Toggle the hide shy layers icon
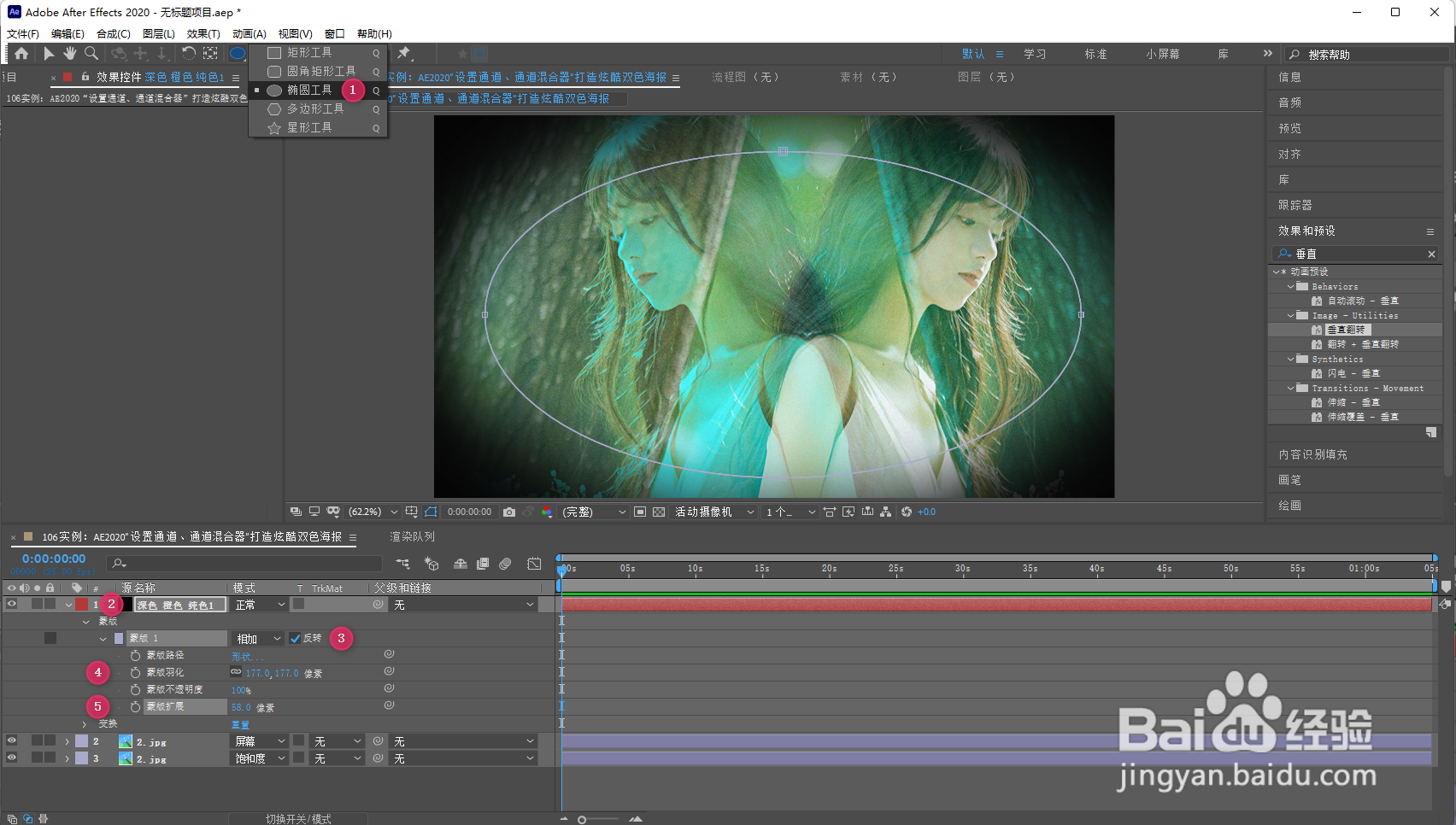This screenshot has height=825, width=1456. (x=460, y=564)
